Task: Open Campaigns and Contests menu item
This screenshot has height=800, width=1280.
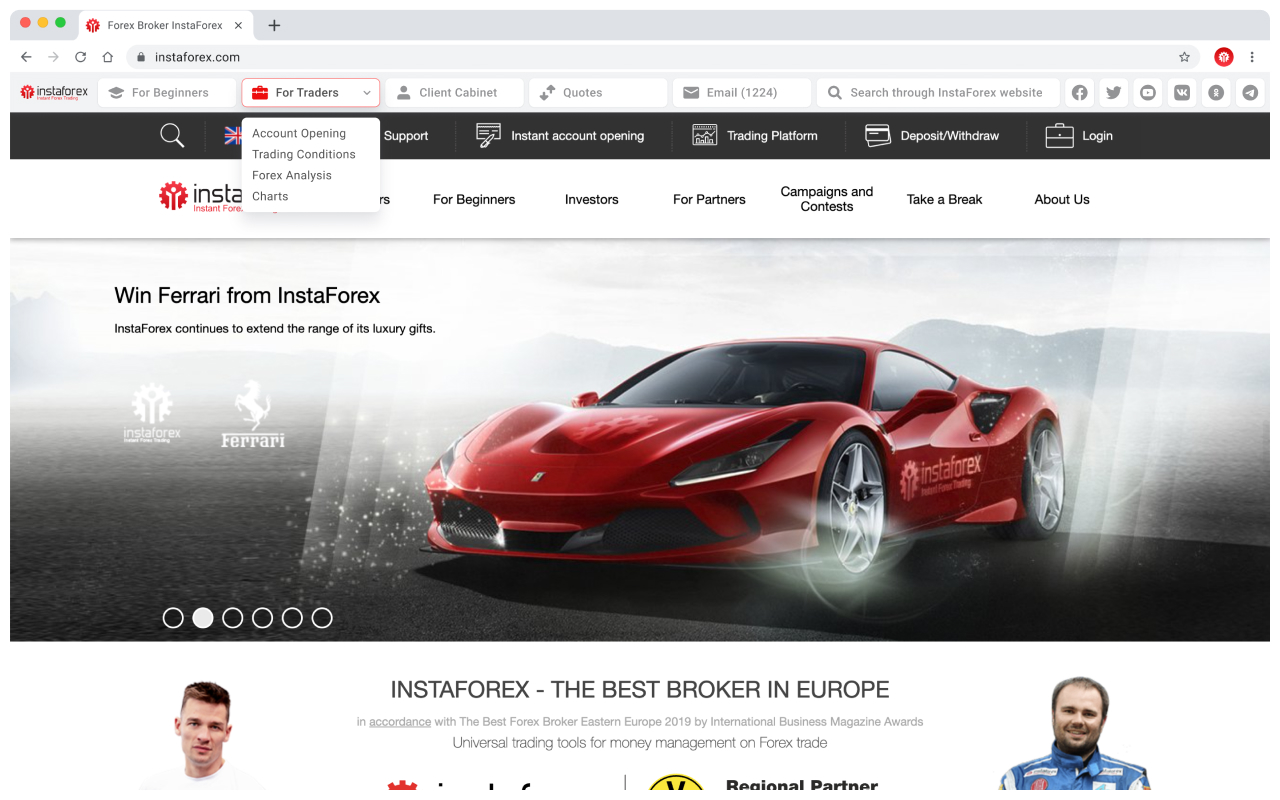Action: pos(827,199)
